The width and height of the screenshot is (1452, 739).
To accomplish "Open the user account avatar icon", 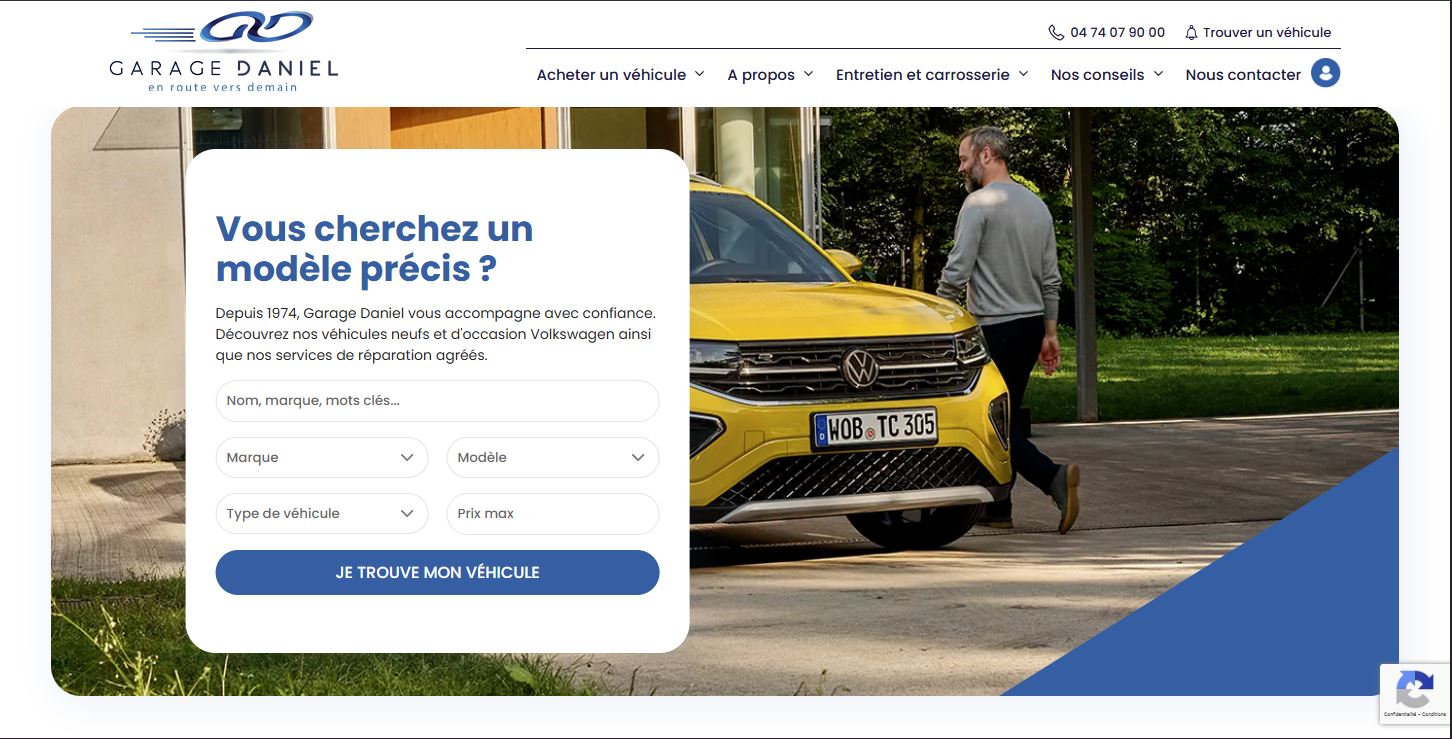I will tap(1325, 73).
